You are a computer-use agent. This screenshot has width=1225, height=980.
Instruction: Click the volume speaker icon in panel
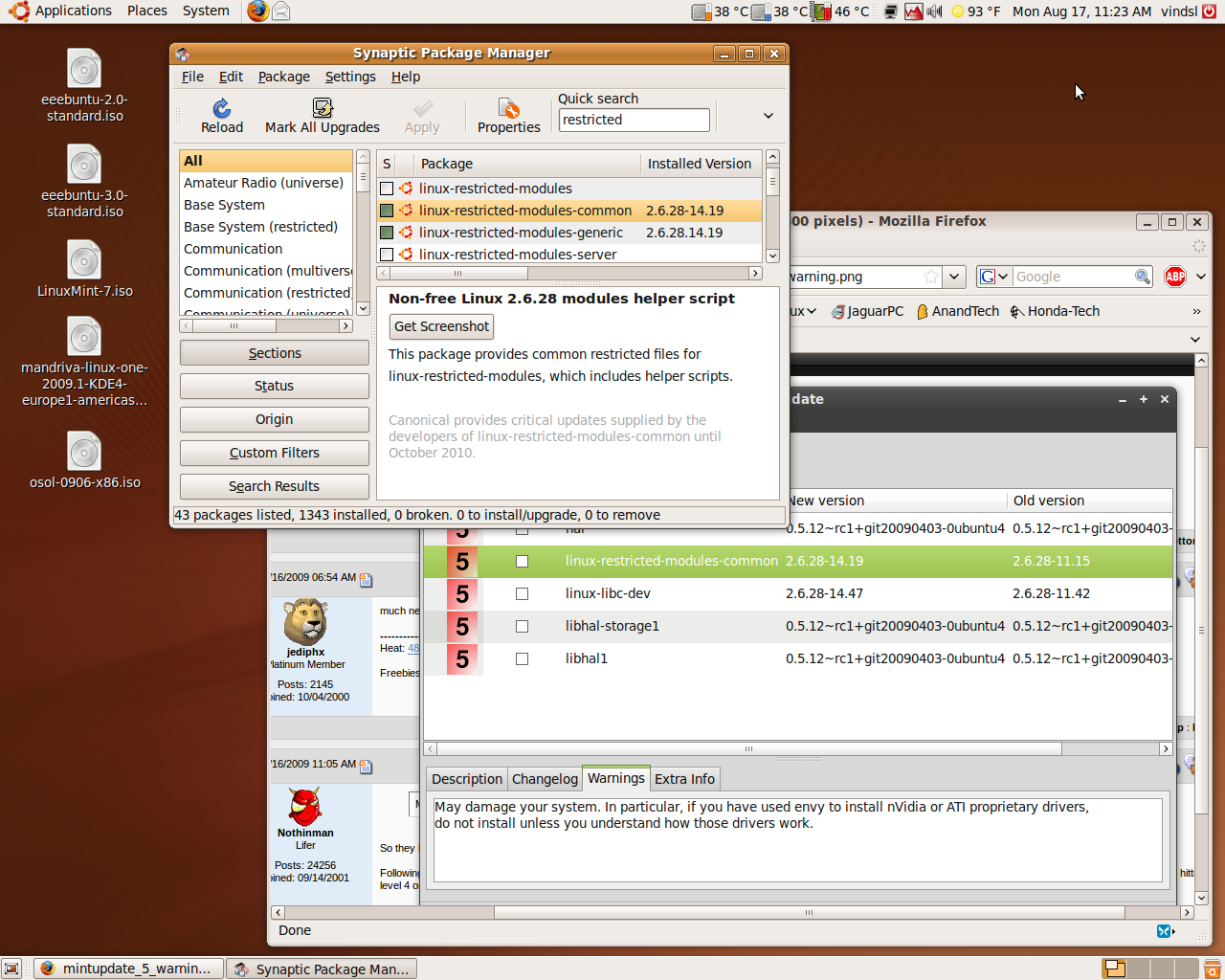[934, 11]
